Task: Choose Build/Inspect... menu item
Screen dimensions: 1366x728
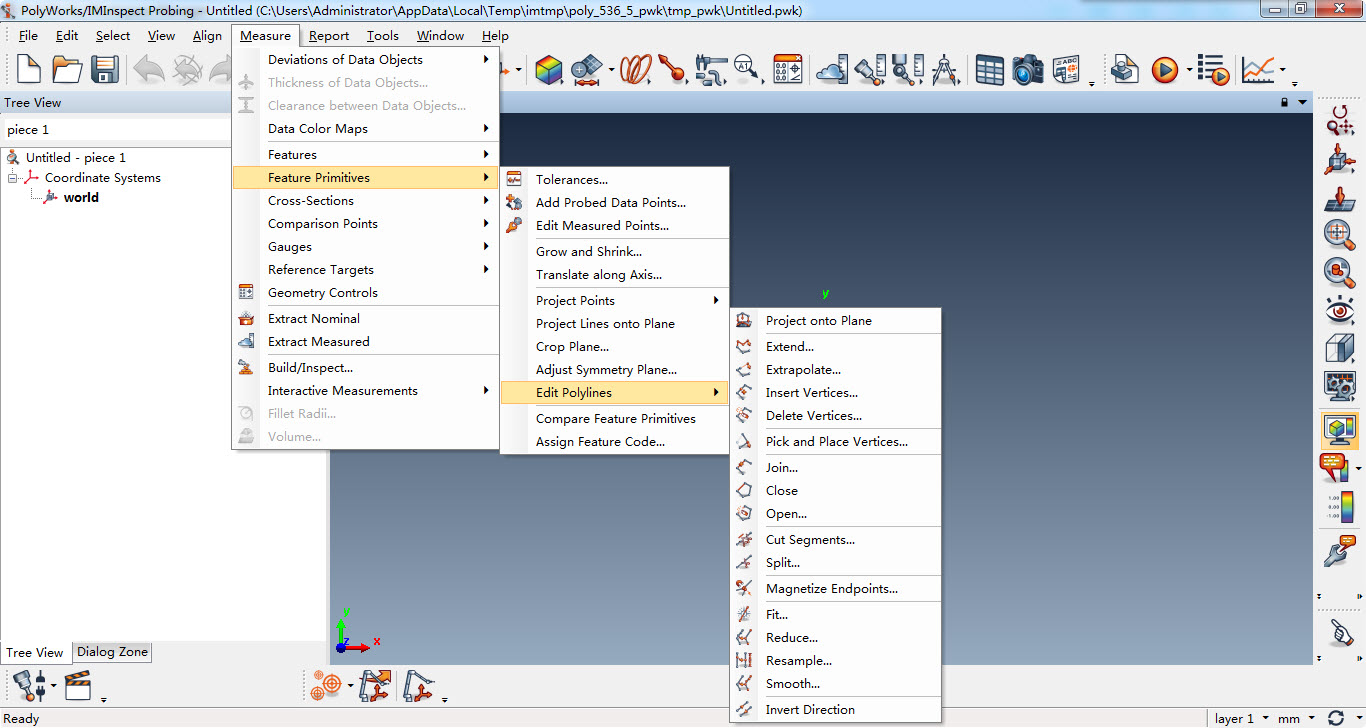Action: [x=365, y=368]
